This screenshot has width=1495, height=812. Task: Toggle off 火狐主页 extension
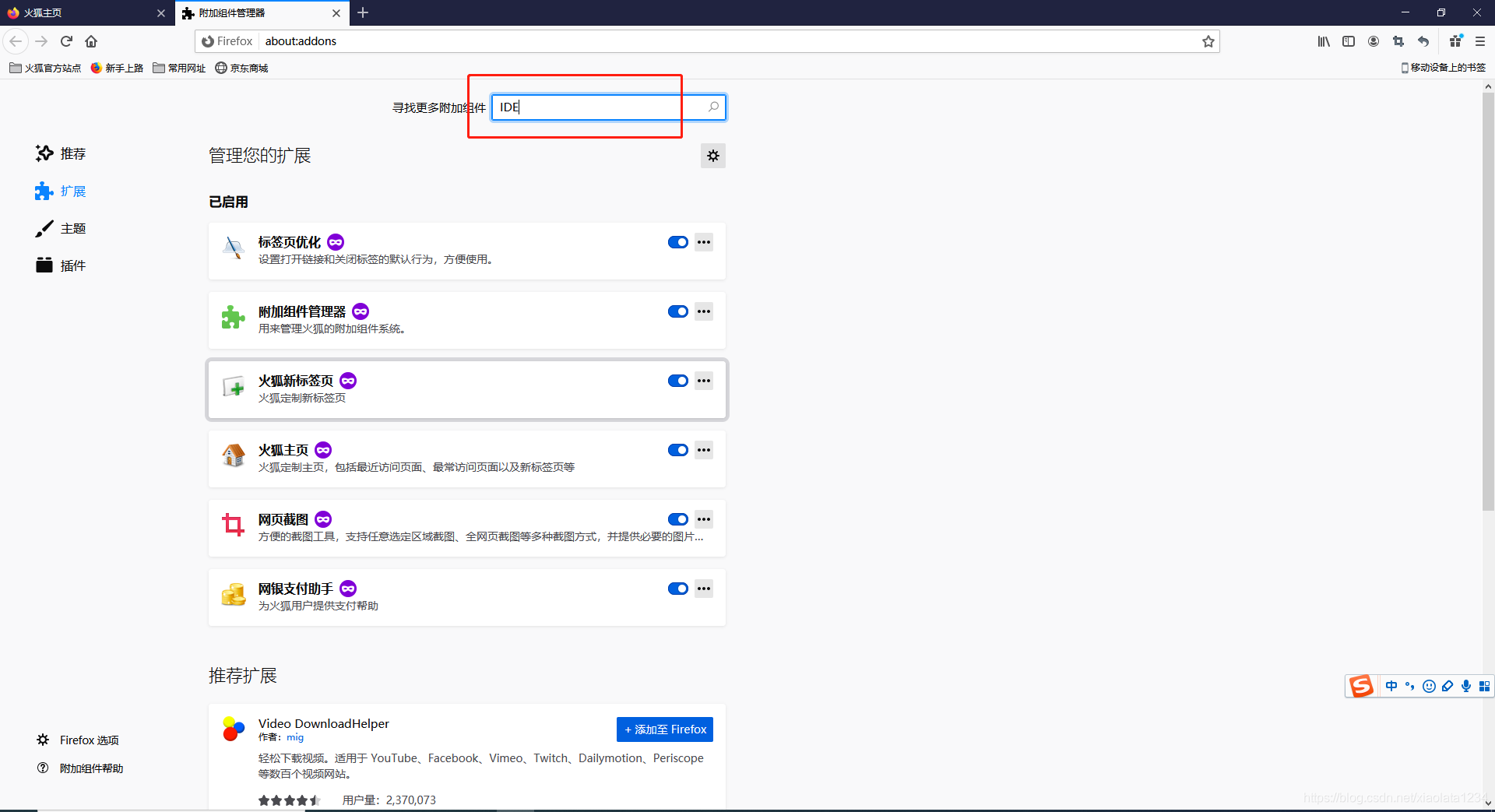tap(678, 450)
